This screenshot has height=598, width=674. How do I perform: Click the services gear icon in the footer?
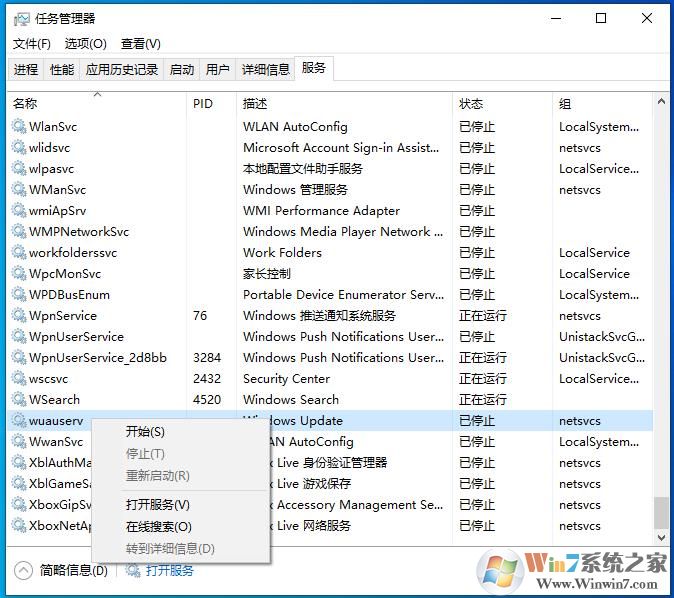[x=133, y=570]
